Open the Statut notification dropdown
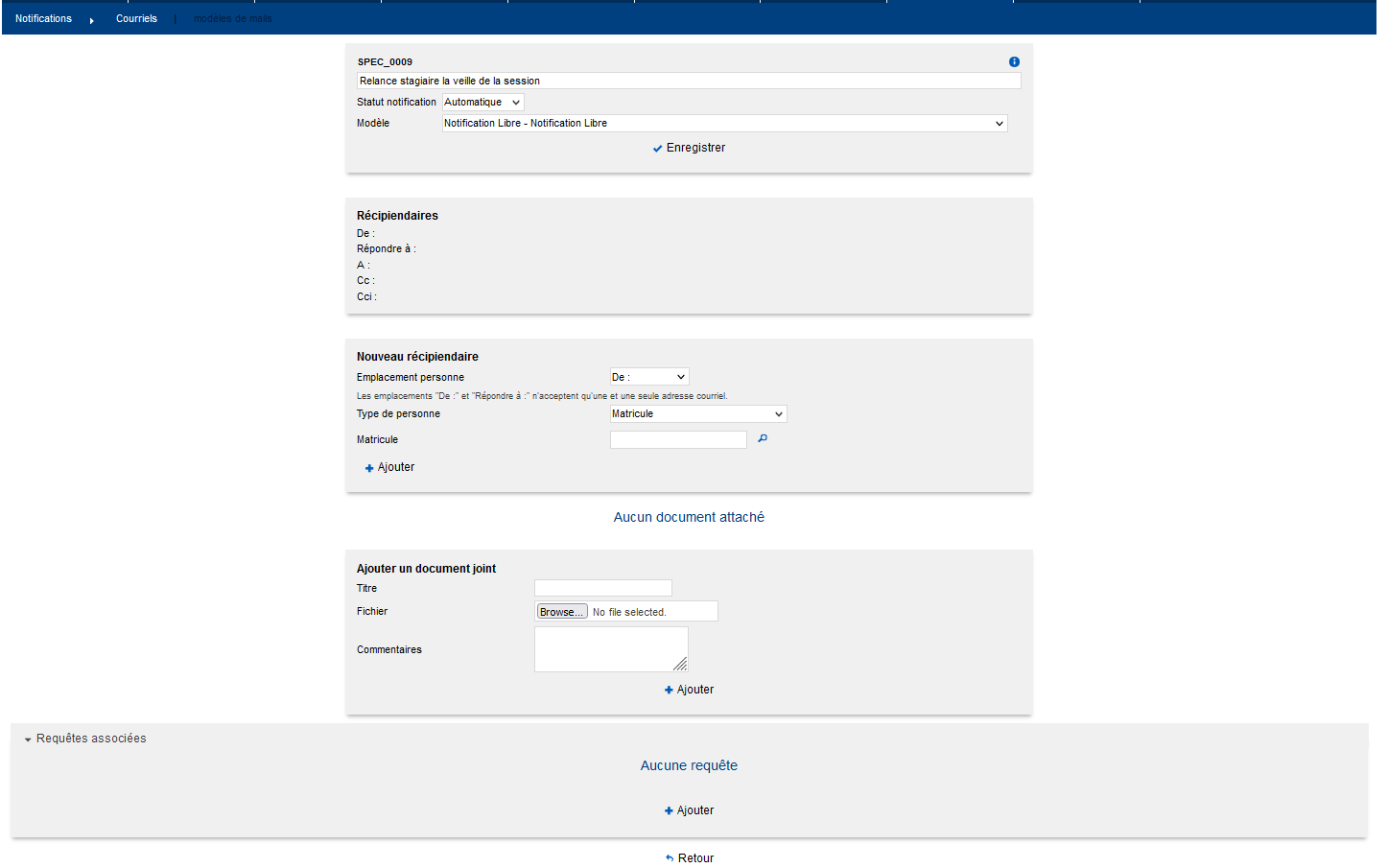Viewport: 1388px width, 868px height. [482, 103]
